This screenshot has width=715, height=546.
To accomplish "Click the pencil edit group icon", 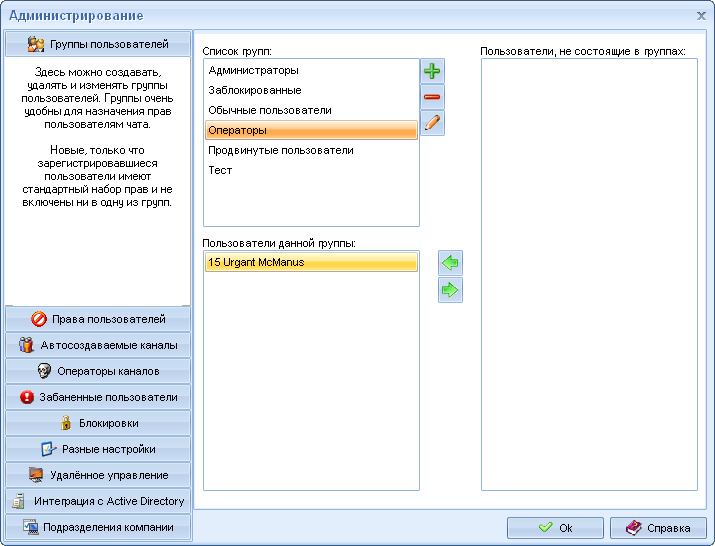I will pos(432,123).
